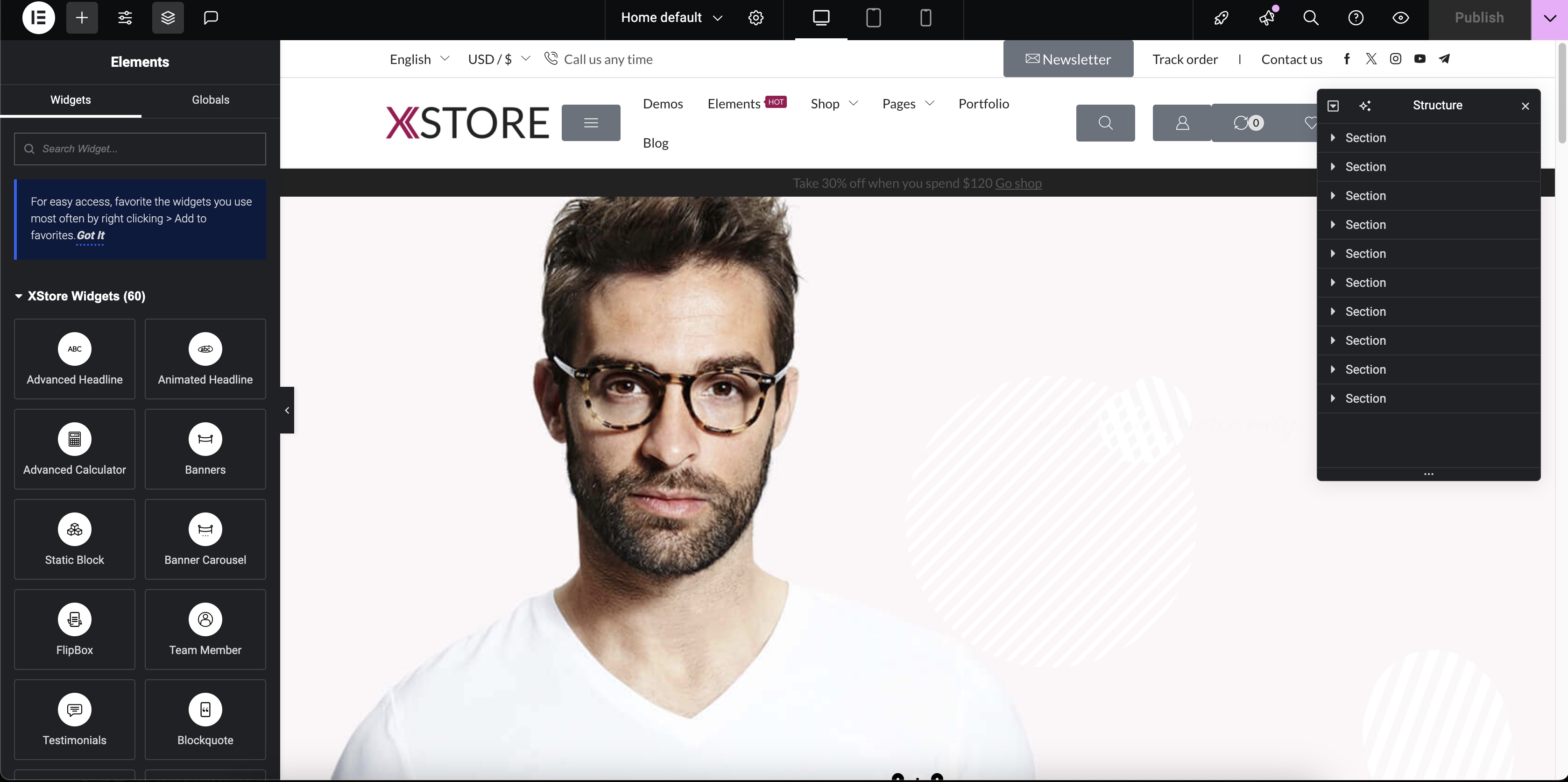1568x782 pixels.
Task: Open the English language dropdown
Action: pyautogui.click(x=419, y=59)
